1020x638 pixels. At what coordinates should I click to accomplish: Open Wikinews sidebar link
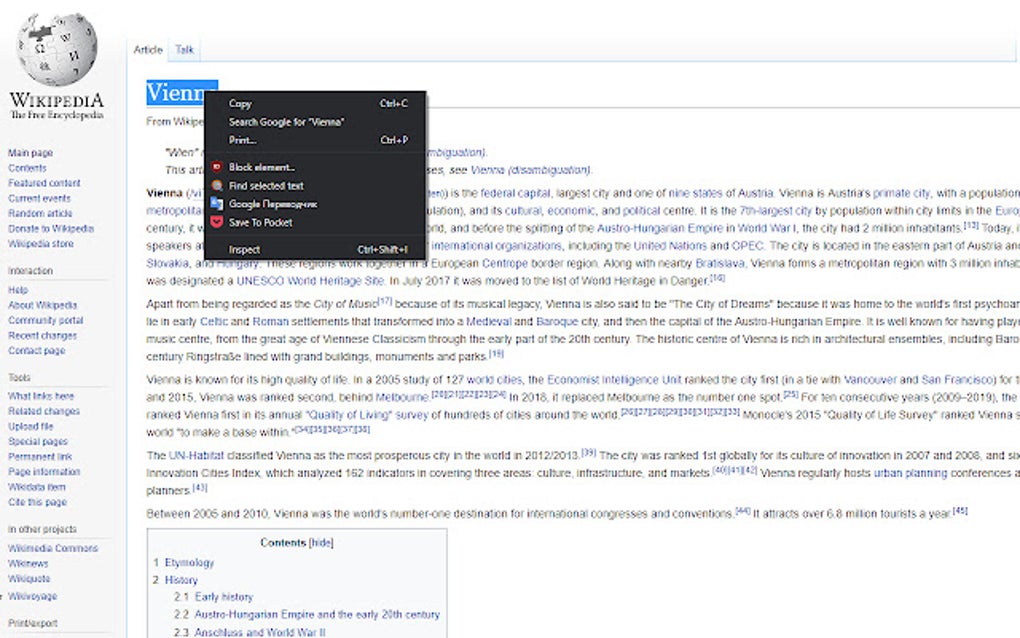pos(28,563)
